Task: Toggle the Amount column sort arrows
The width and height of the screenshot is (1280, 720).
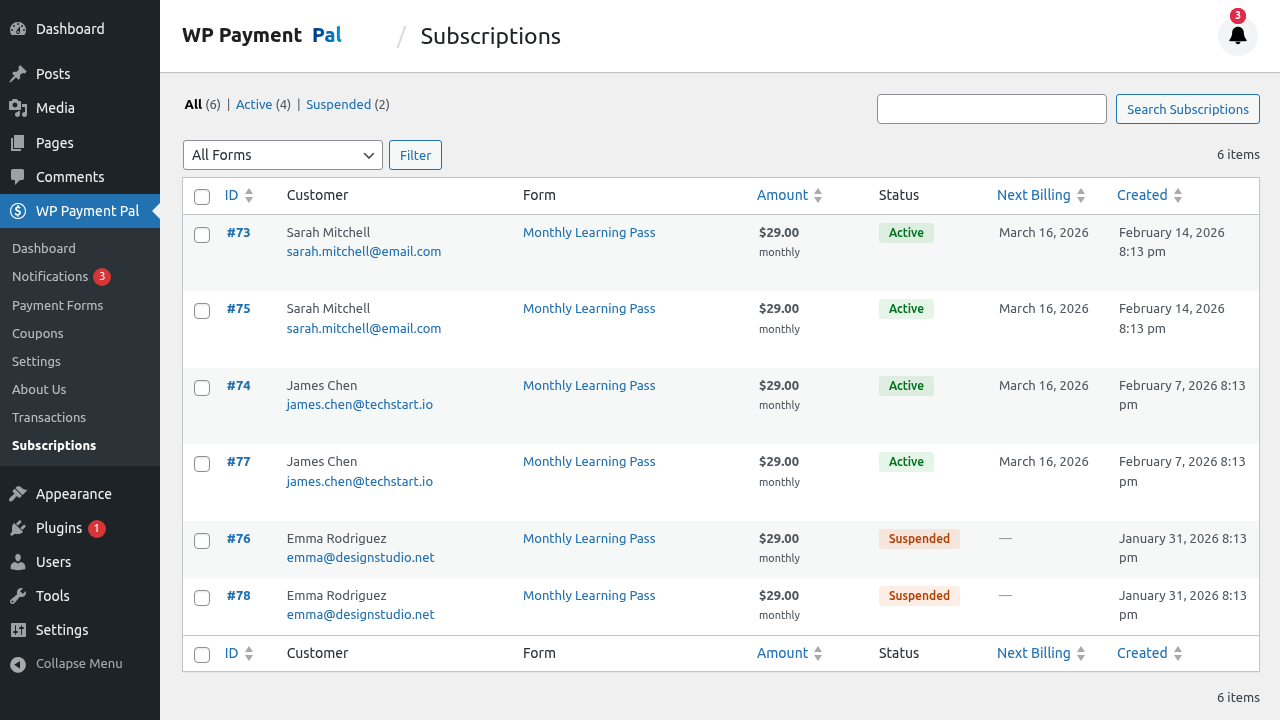Action: click(x=818, y=195)
